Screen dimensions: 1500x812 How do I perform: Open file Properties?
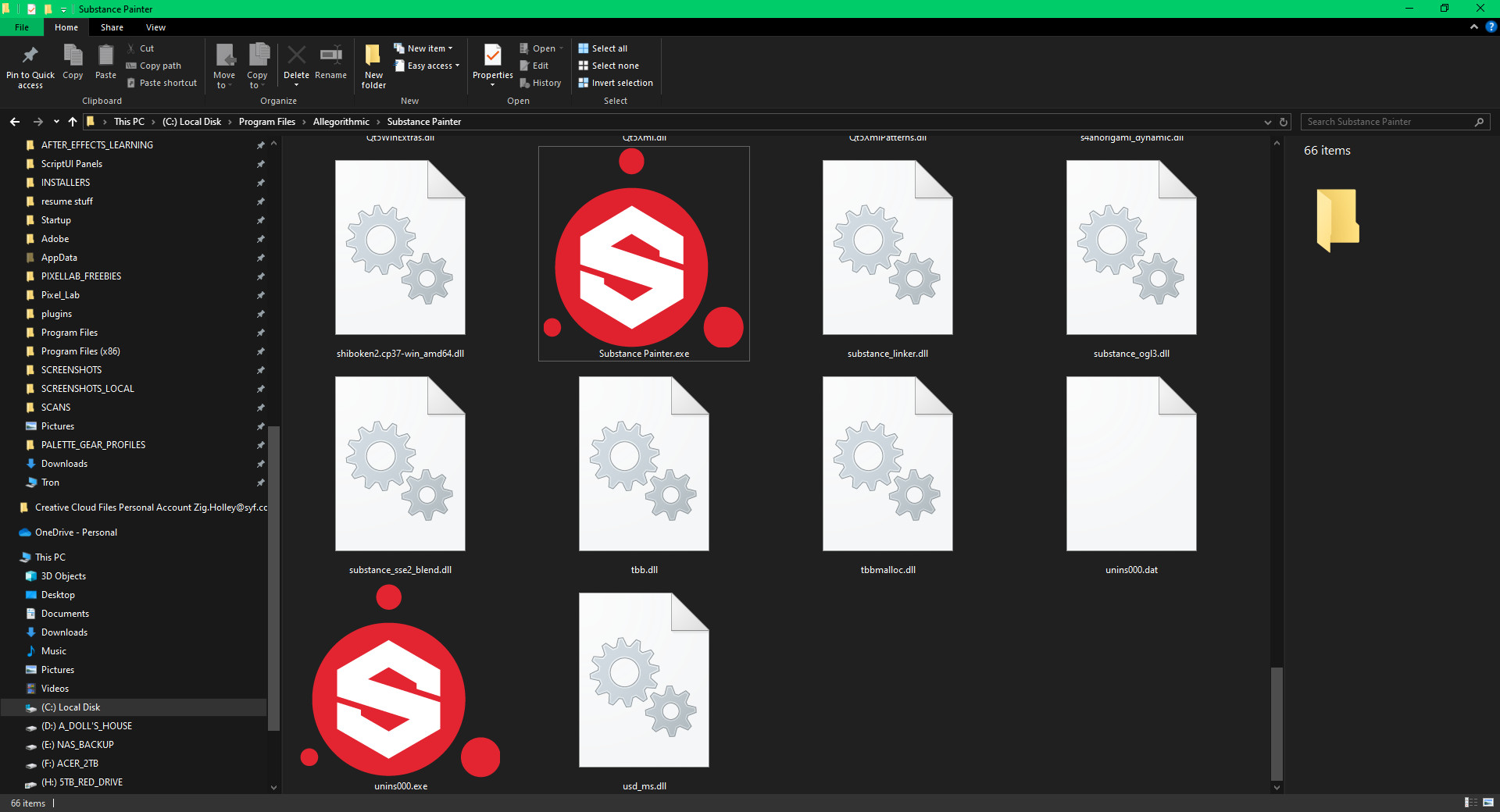(x=493, y=66)
